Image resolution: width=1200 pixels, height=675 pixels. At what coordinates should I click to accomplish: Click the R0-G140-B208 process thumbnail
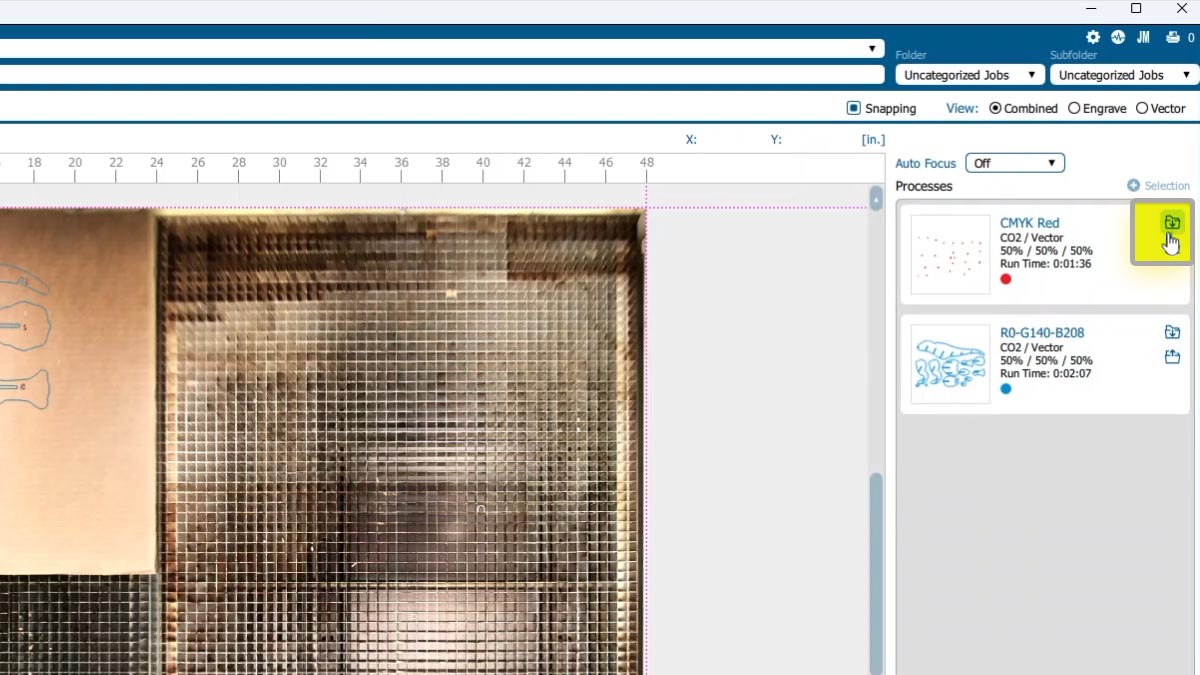coord(950,364)
